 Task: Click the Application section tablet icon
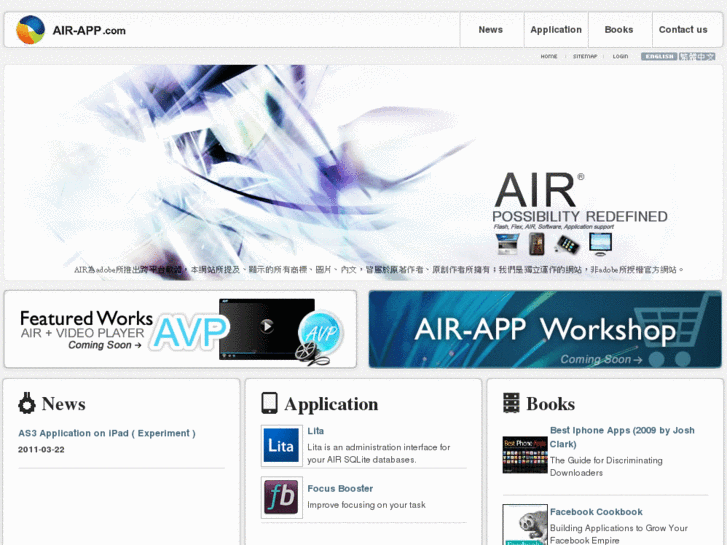point(269,403)
